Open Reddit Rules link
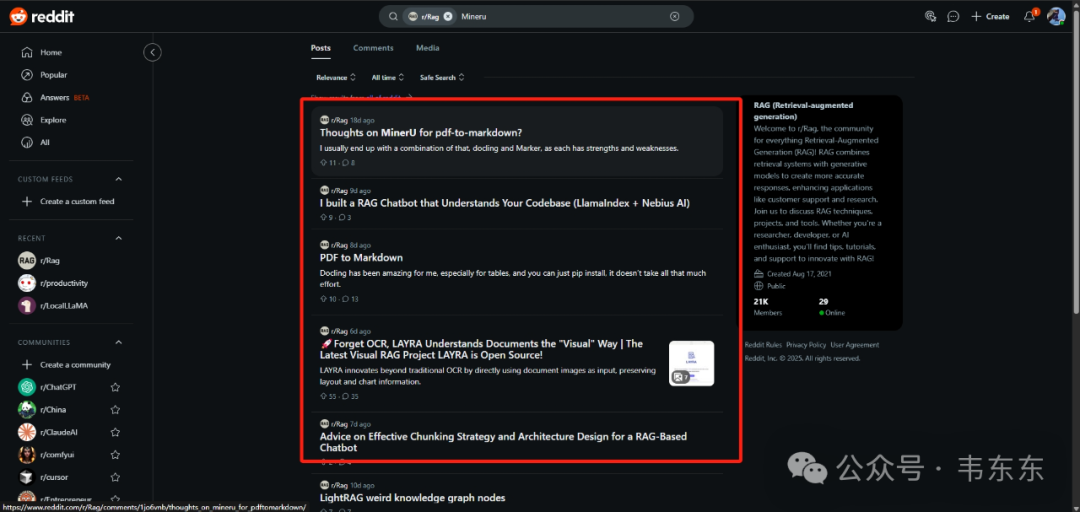This screenshot has height=512, width=1080. pos(762,345)
